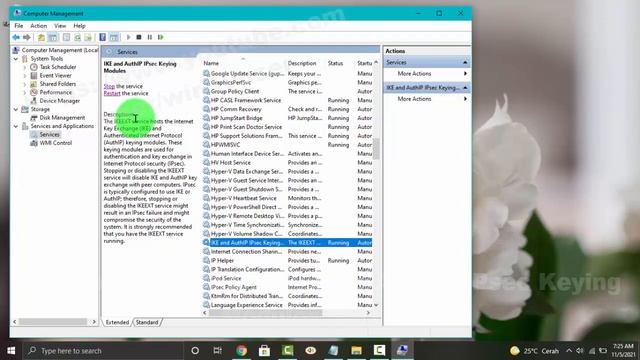Open Task View from the taskbar

218,351
